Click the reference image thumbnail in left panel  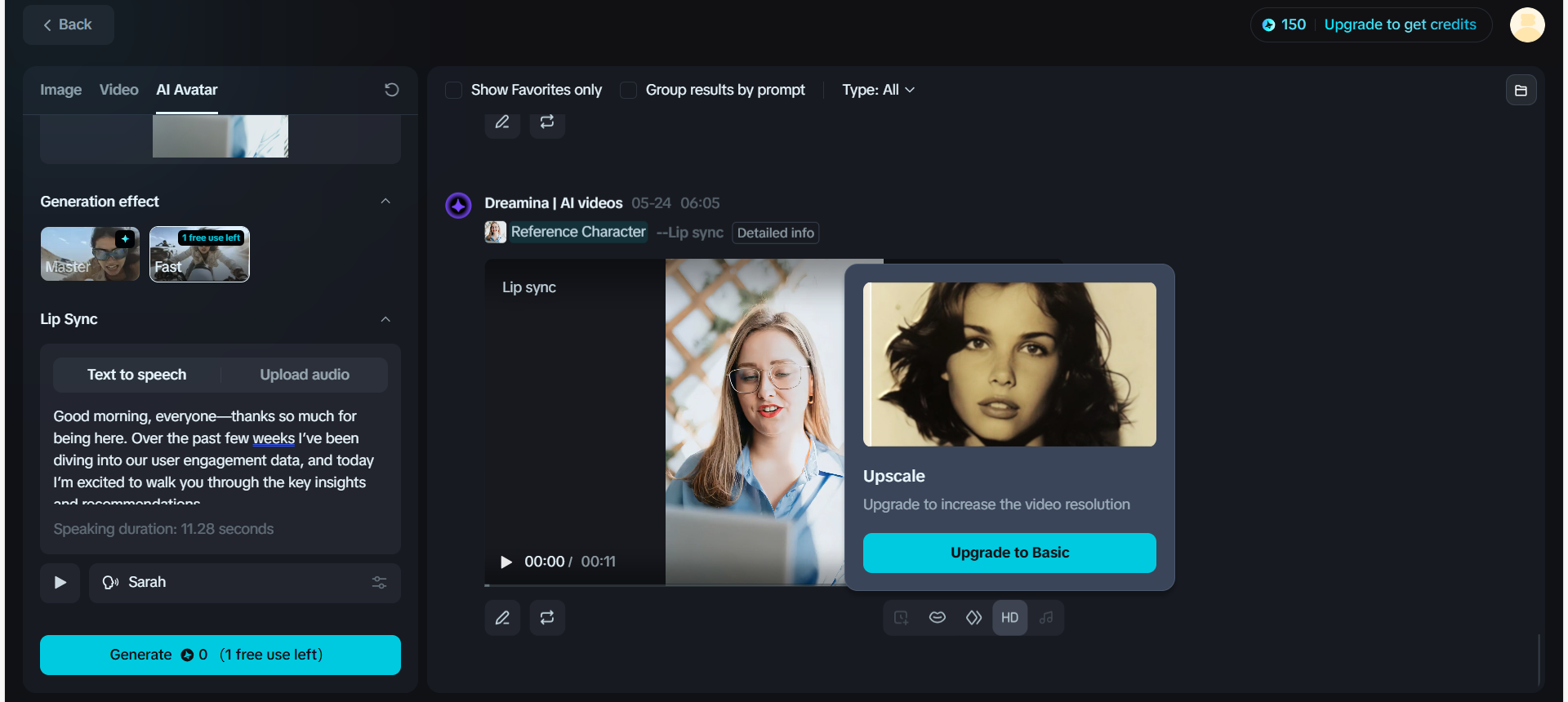pyautogui.click(x=220, y=136)
